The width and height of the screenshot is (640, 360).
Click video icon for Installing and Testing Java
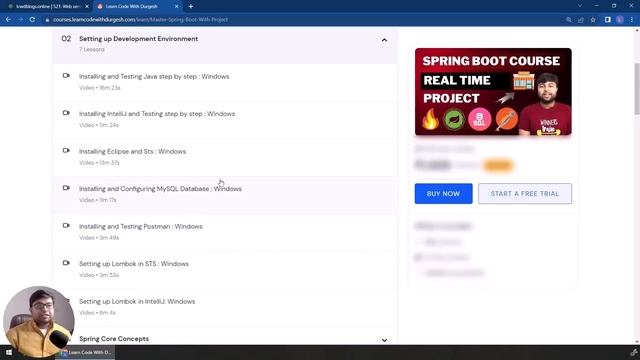click(x=66, y=76)
